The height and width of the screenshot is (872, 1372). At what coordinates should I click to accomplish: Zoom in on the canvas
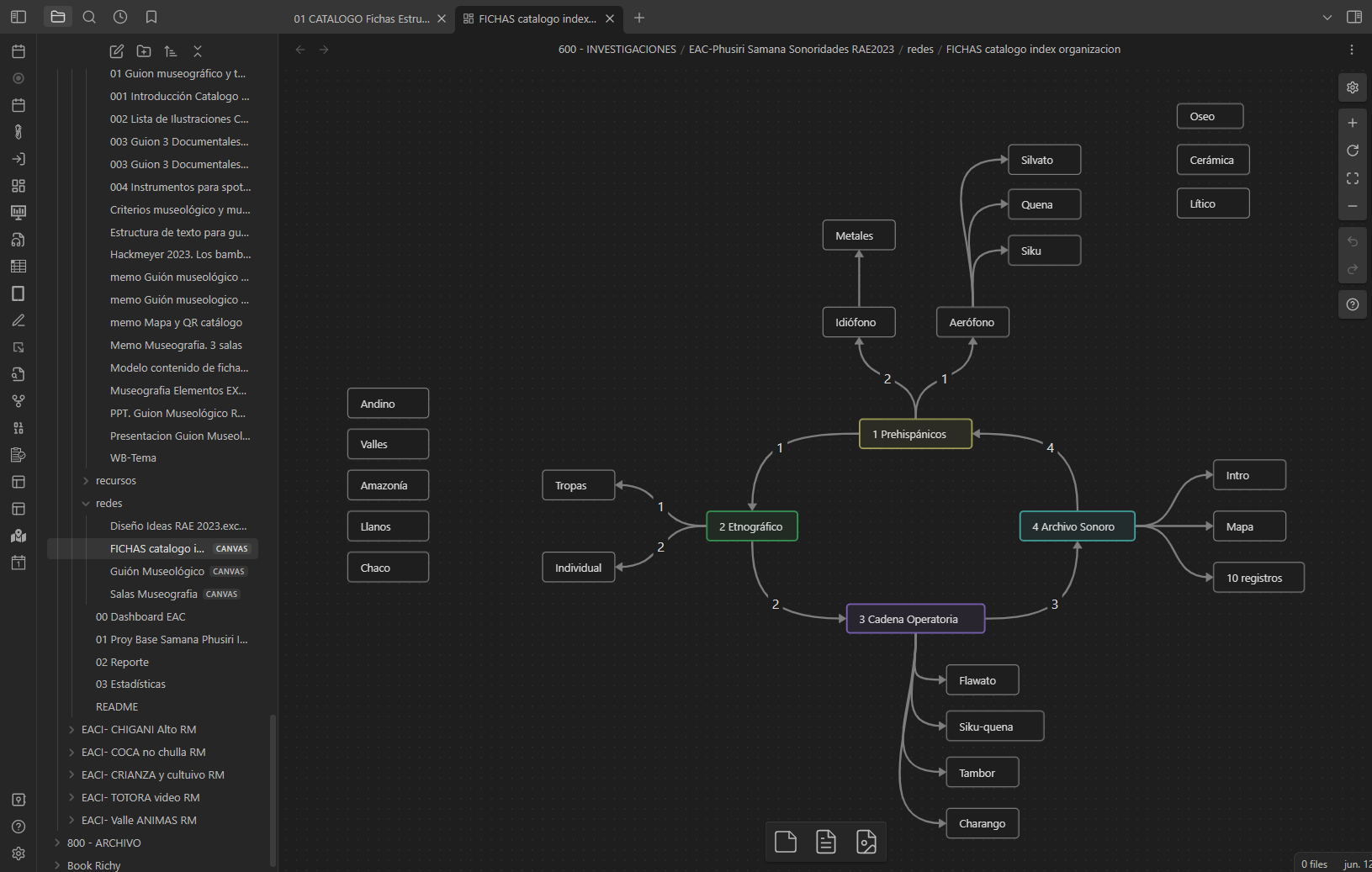[x=1353, y=123]
